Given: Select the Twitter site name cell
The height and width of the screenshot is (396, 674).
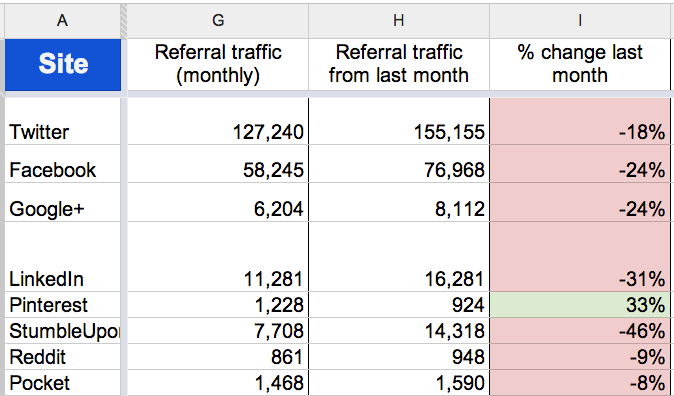Looking at the screenshot, I should click(x=63, y=122).
